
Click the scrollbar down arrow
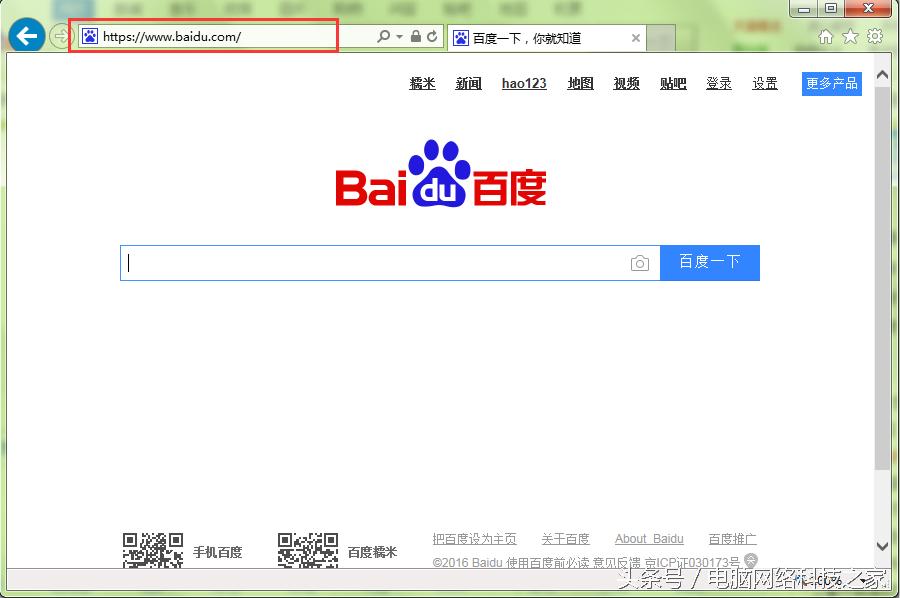tap(882, 547)
